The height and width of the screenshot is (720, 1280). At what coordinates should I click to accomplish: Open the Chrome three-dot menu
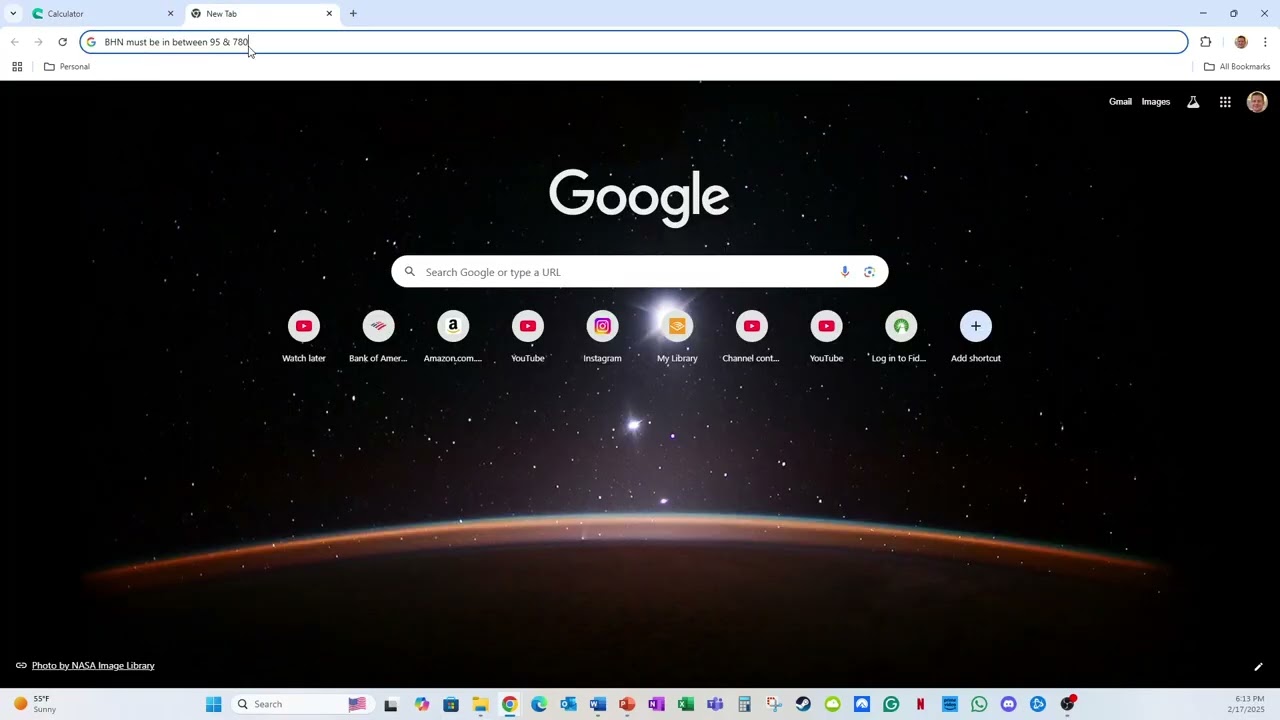coord(1265,42)
